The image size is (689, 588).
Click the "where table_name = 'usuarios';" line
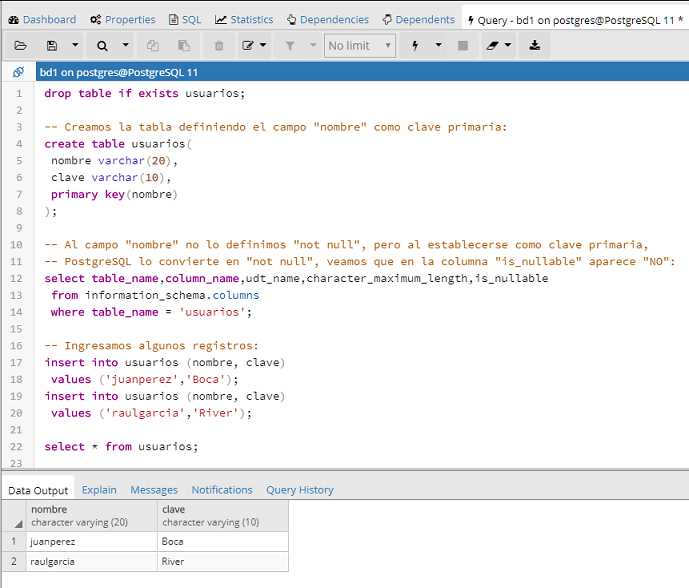point(152,312)
